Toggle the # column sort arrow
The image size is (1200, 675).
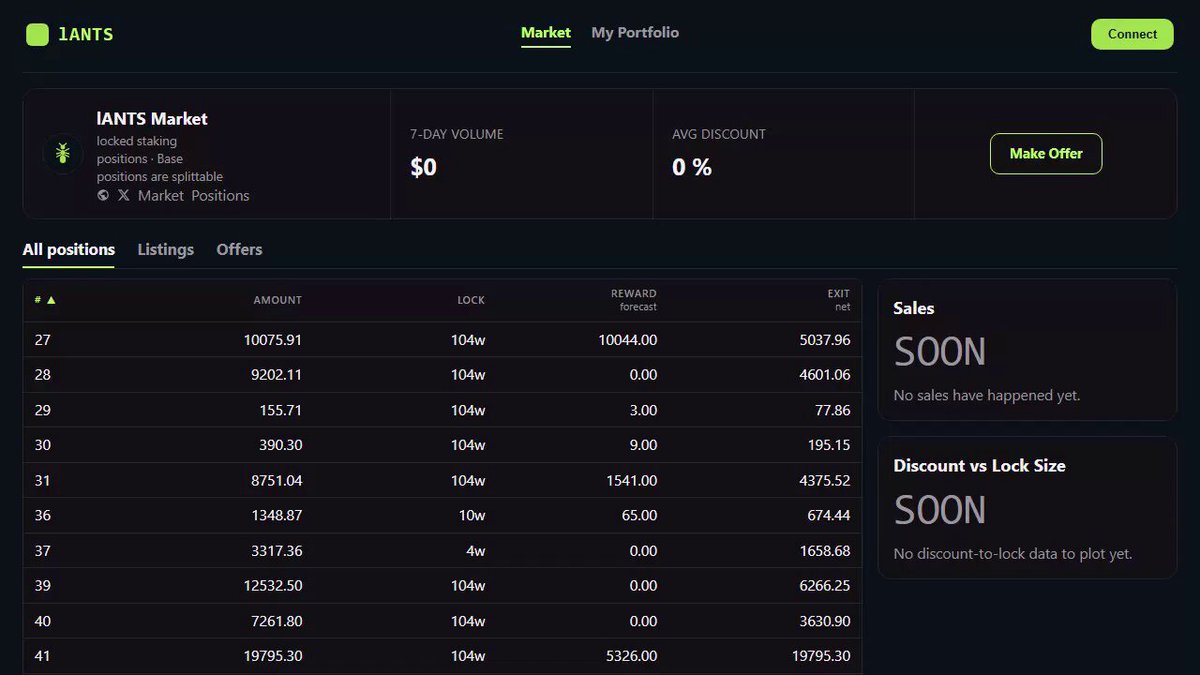51,300
